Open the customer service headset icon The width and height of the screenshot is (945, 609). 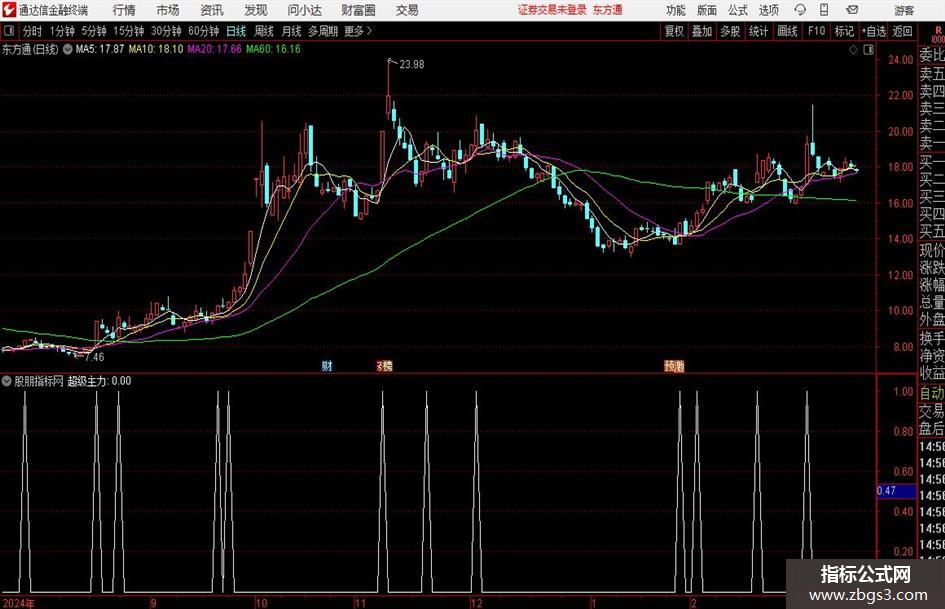click(800, 10)
